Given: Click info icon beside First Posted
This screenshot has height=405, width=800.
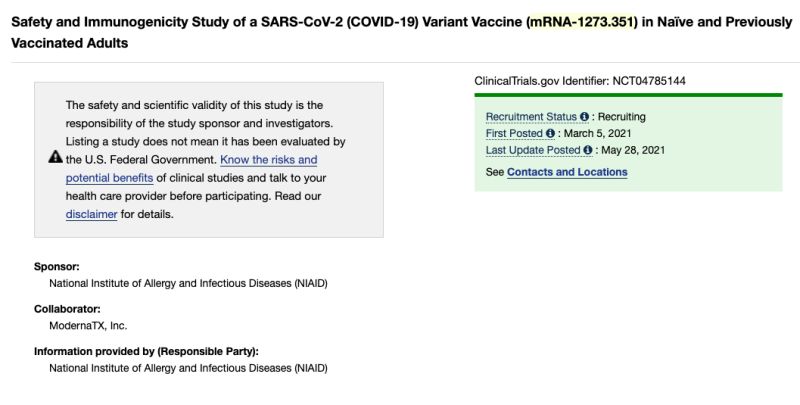Looking at the screenshot, I should click(551, 134).
